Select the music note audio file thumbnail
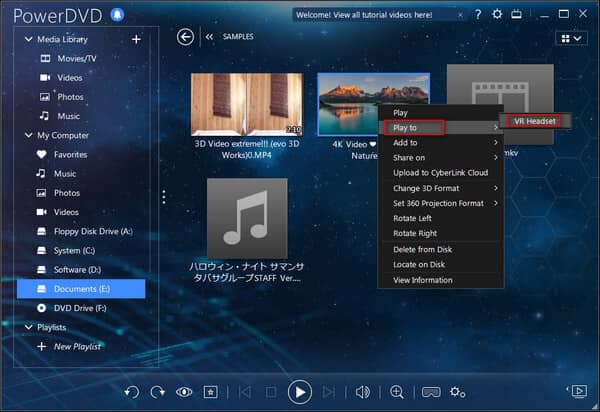600x412 pixels. tap(247, 218)
